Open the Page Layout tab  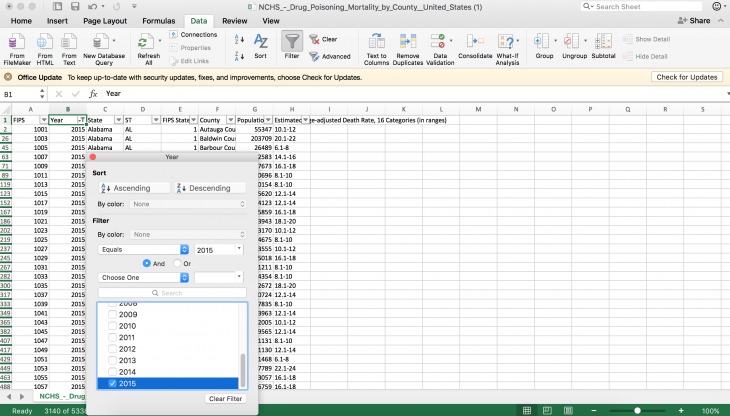coord(107,20)
